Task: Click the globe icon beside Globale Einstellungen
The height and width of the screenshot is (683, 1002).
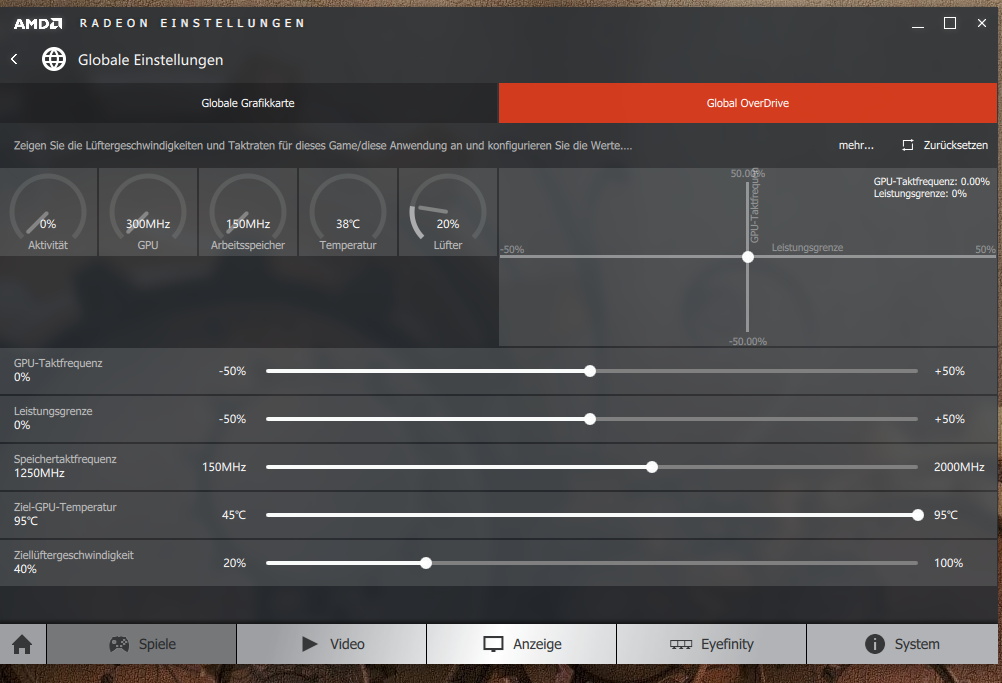Action: tap(54, 59)
